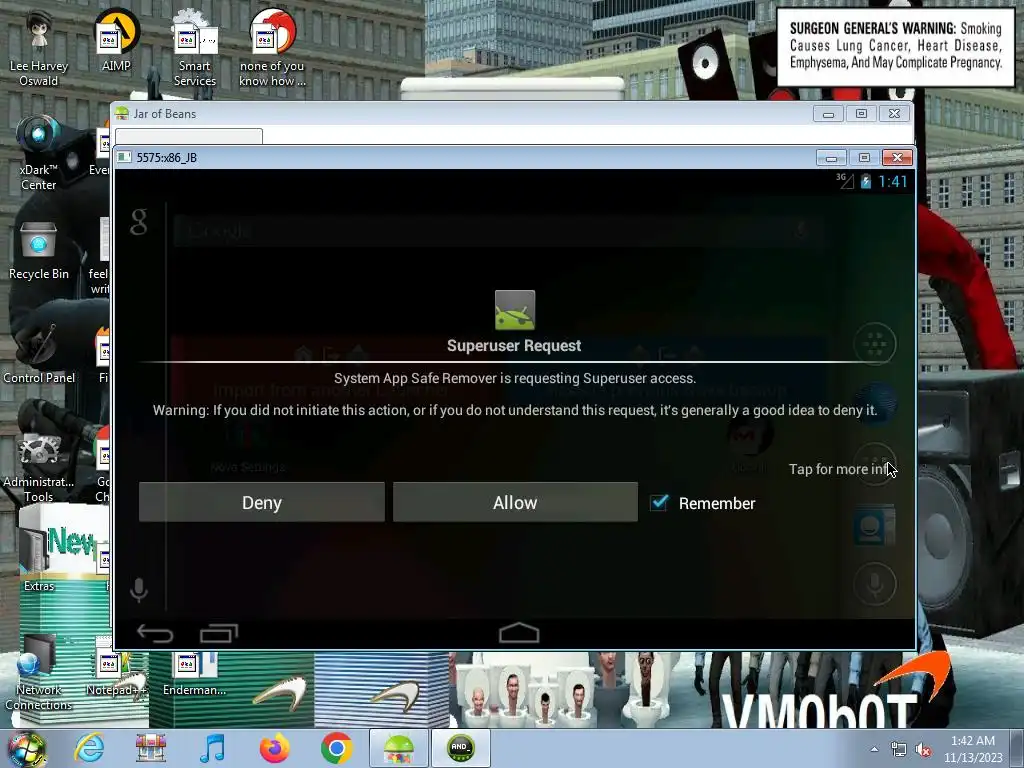1024x768 pixels.
Task: Maximize the 5575:x86_JB emulator window
Action: point(864,157)
